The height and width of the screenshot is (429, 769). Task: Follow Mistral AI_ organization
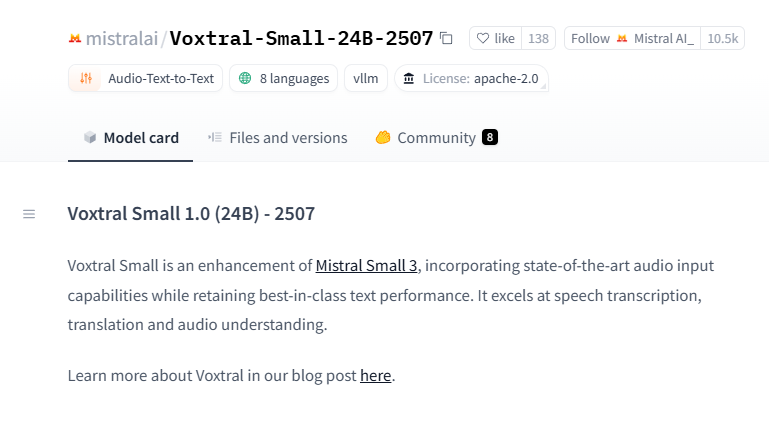(632, 38)
